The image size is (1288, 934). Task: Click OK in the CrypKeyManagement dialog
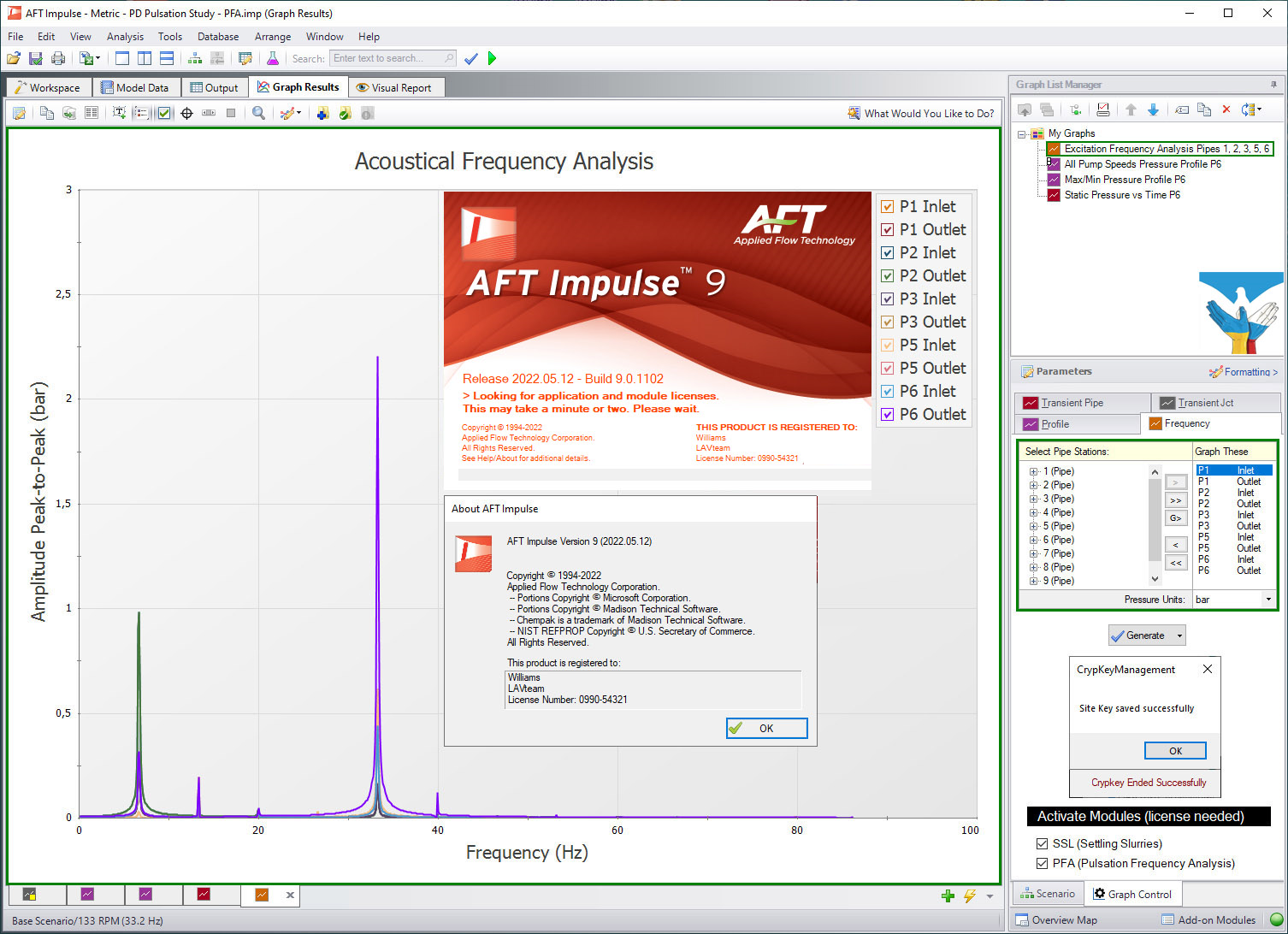pos(1175,750)
